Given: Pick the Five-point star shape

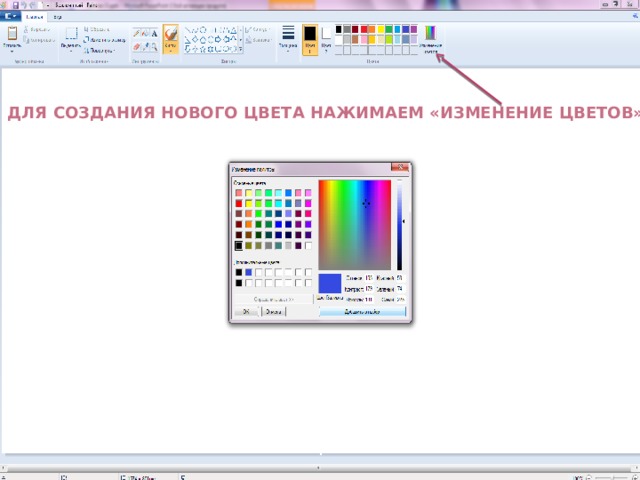Looking at the screenshot, I should [x=203, y=49].
